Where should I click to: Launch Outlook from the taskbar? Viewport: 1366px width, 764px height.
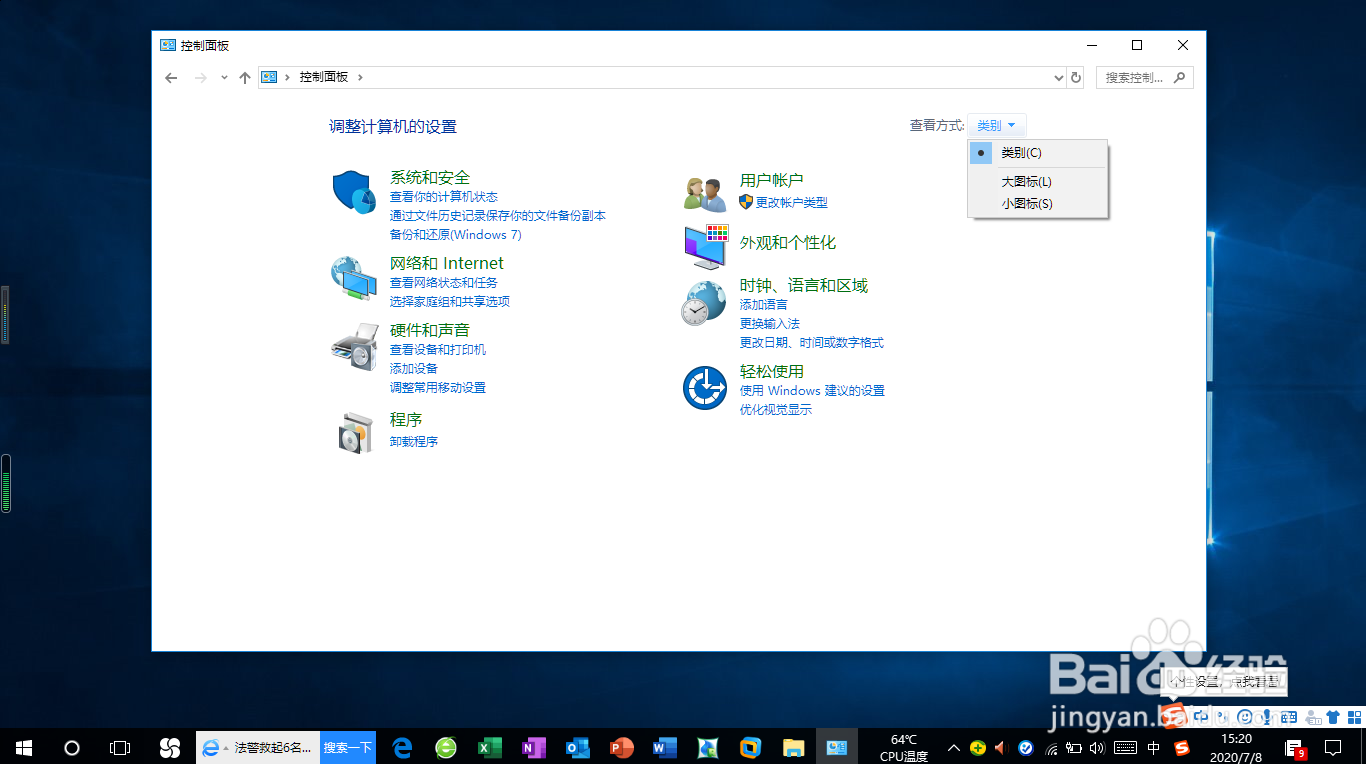577,747
